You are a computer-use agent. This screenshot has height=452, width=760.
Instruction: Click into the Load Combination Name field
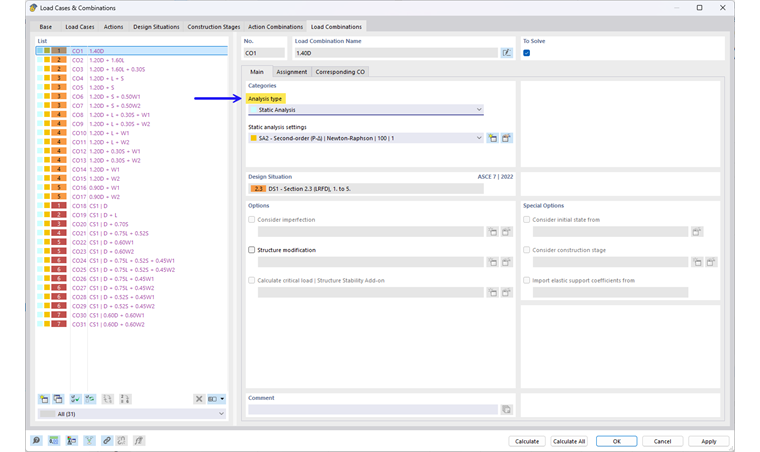click(x=396, y=53)
